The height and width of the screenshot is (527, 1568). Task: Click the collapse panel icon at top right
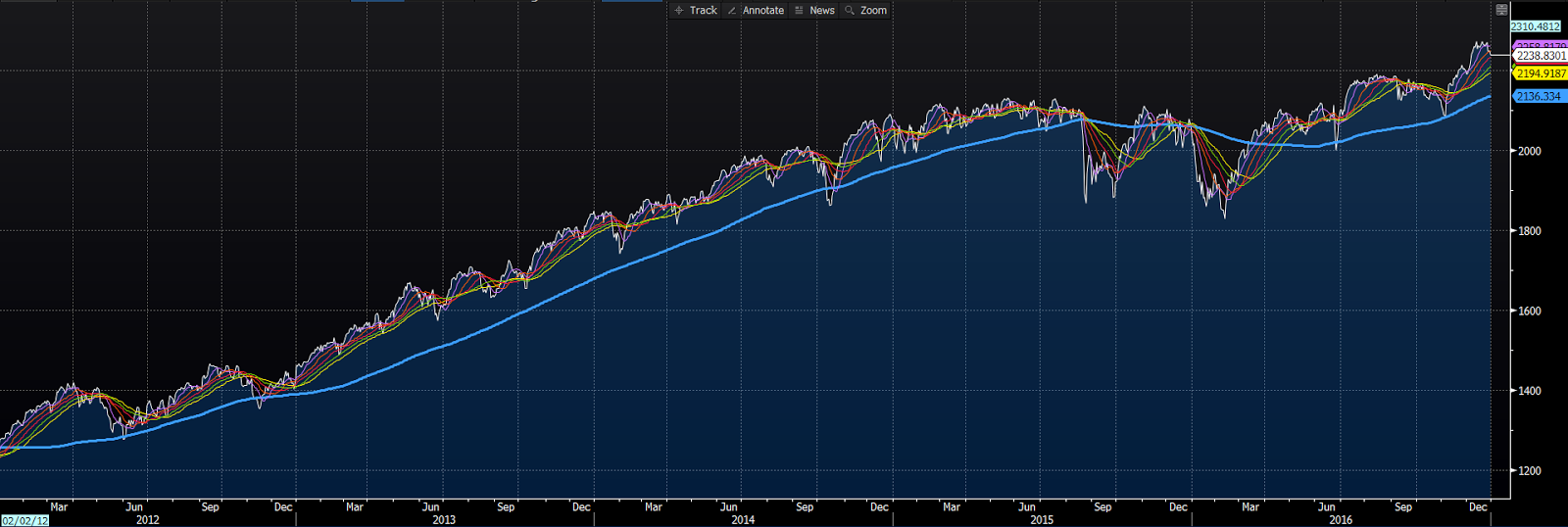pyautogui.click(x=1501, y=10)
